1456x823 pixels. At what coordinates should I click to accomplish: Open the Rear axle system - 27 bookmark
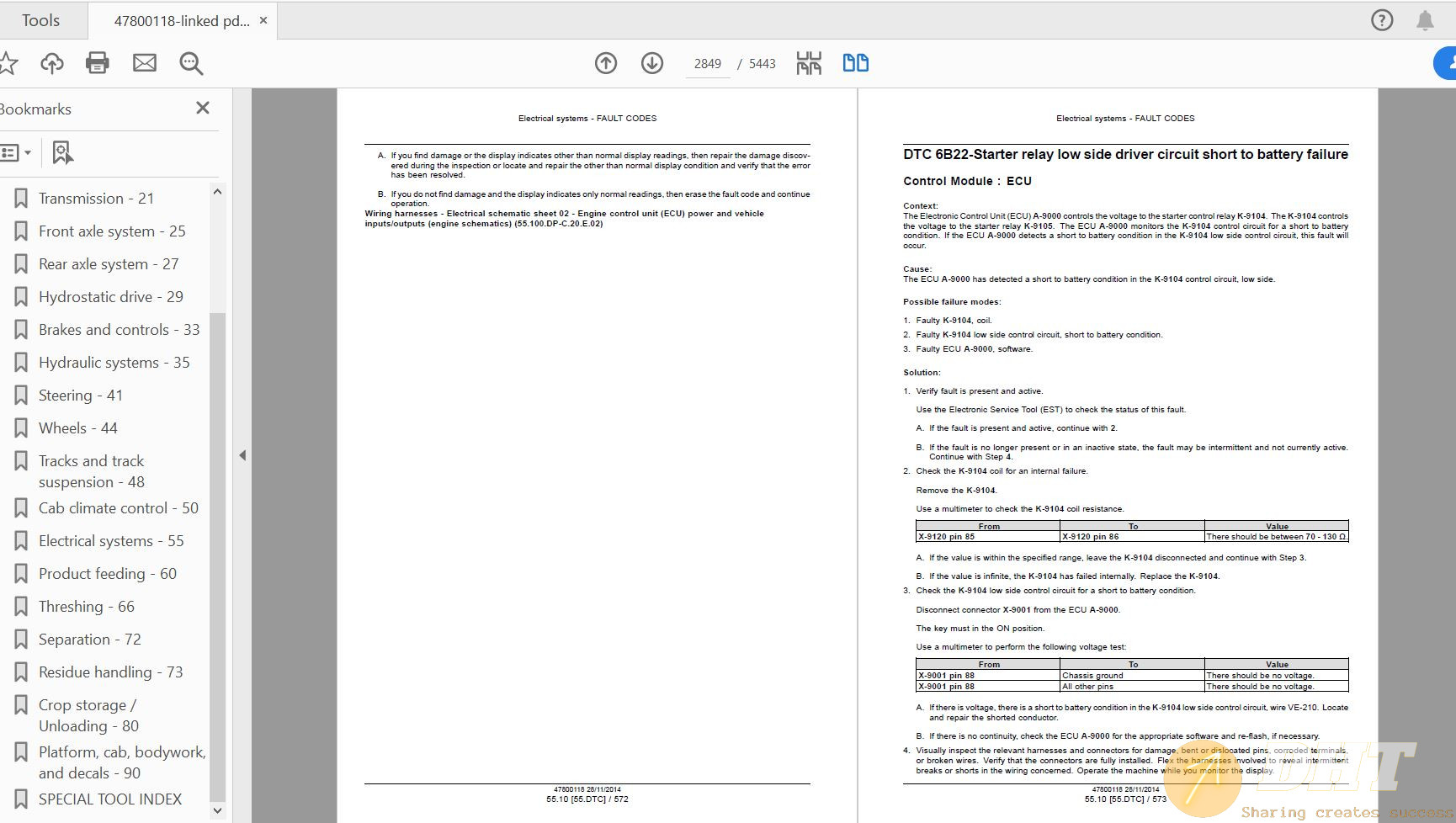[x=109, y=264]
